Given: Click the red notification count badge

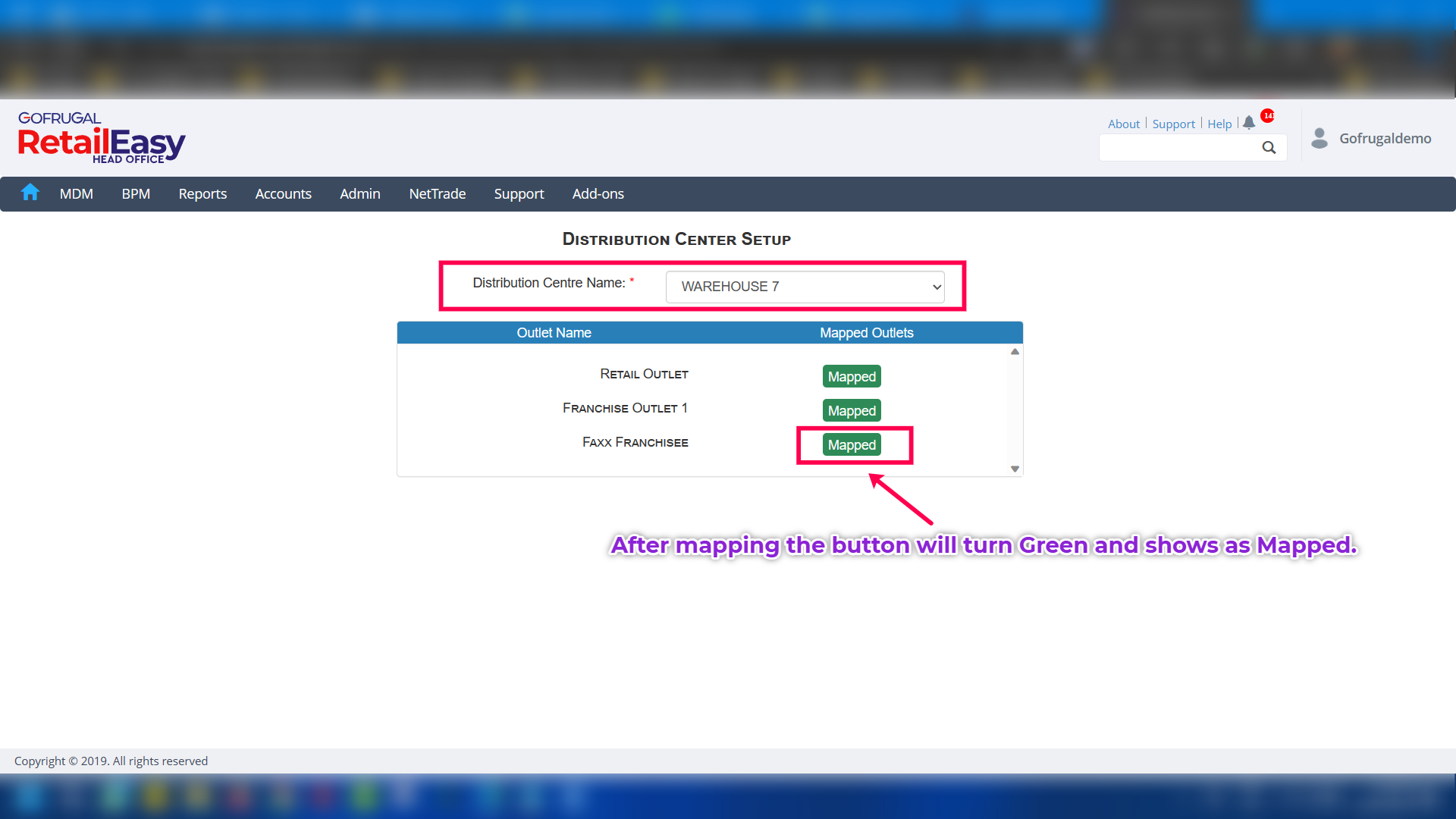Looking at the screenshot, I should click(1268, 115).
